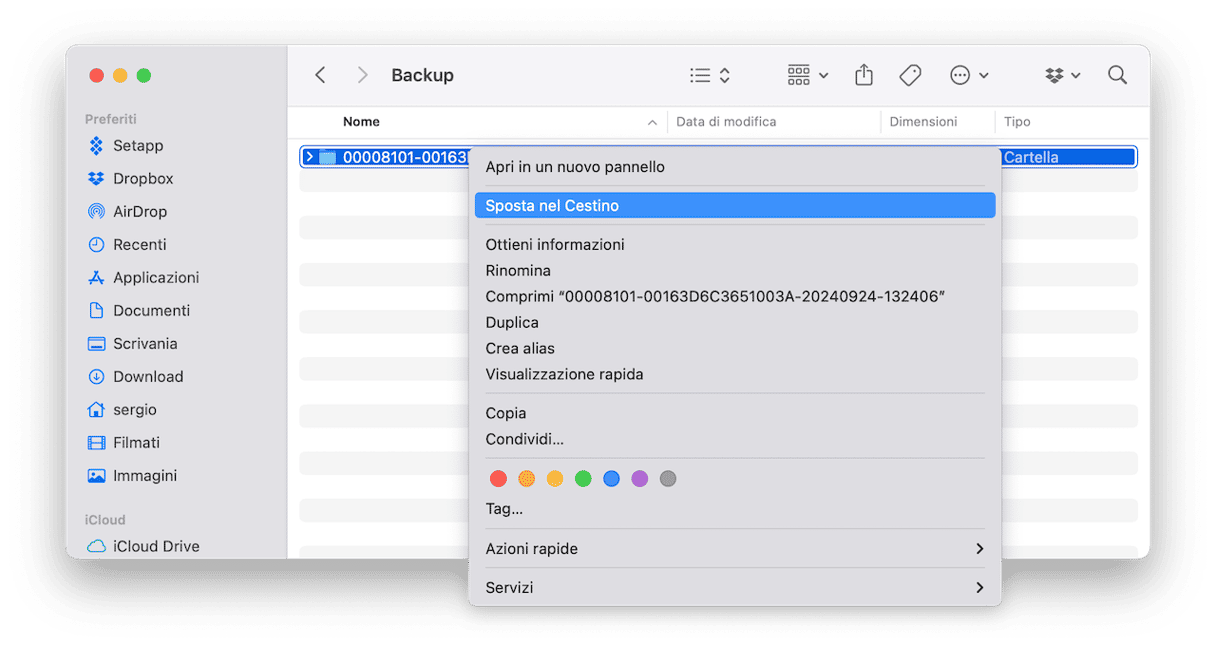
Task: Open iCloud Drive in sidebar
Action: 155,546
